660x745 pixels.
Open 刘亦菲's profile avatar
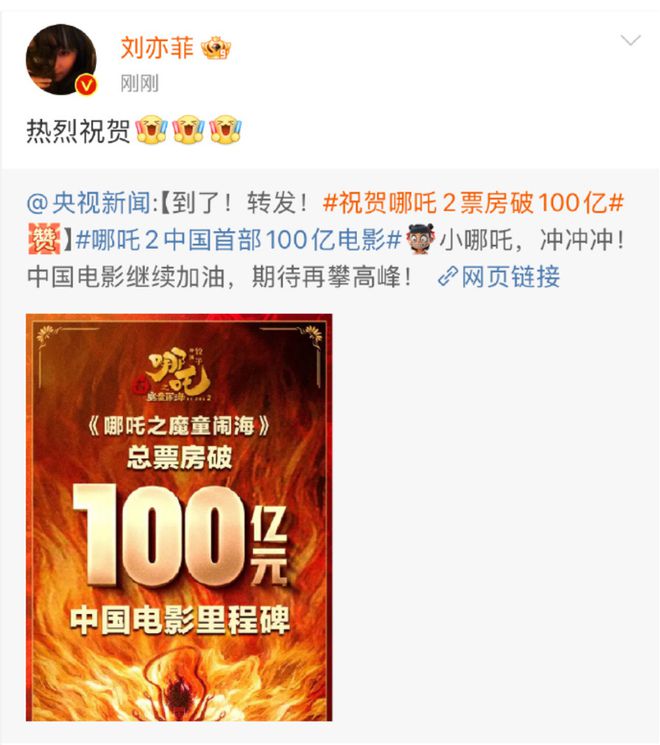(61, 59)
